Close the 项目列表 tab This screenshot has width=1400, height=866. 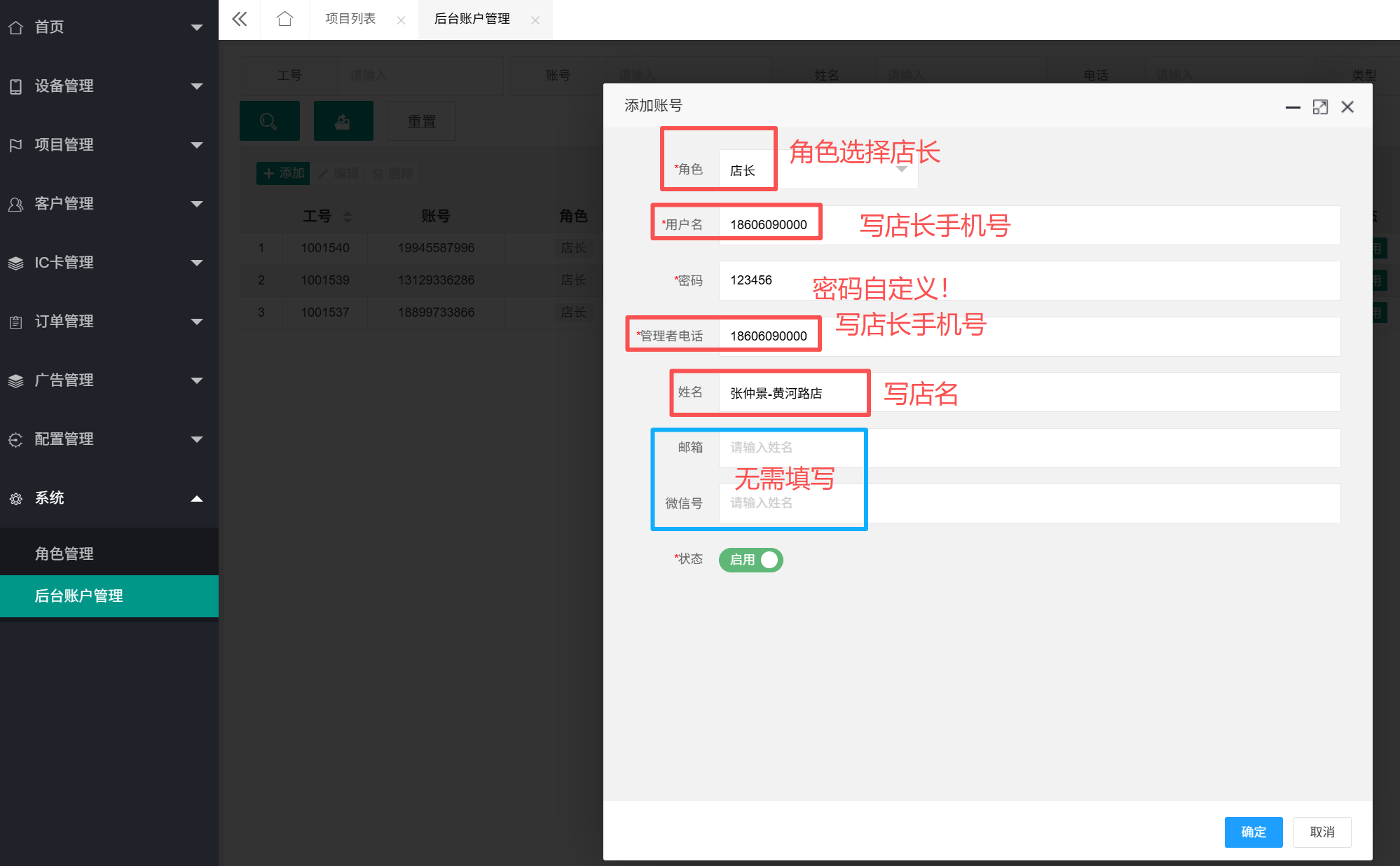(401, 20)
